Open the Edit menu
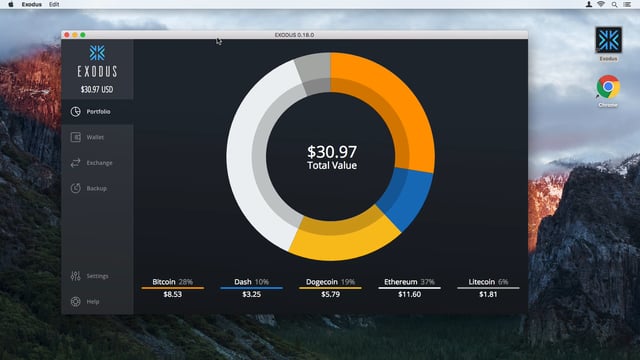The image size is (640, 360). coord(54,4)
